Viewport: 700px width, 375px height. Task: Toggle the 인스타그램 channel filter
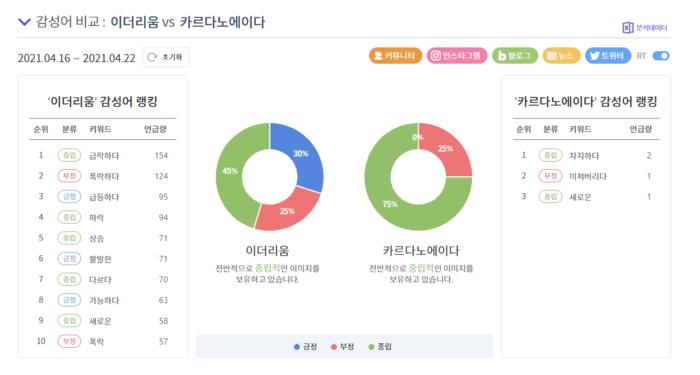457,56
